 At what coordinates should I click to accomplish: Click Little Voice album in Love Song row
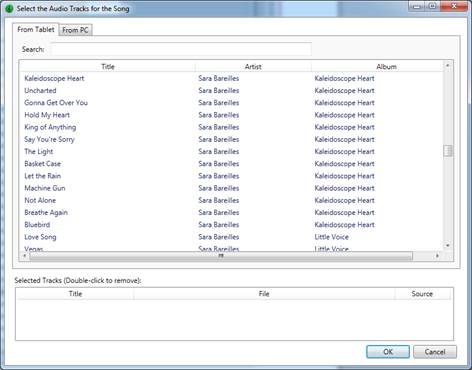(x=332, y=237)
